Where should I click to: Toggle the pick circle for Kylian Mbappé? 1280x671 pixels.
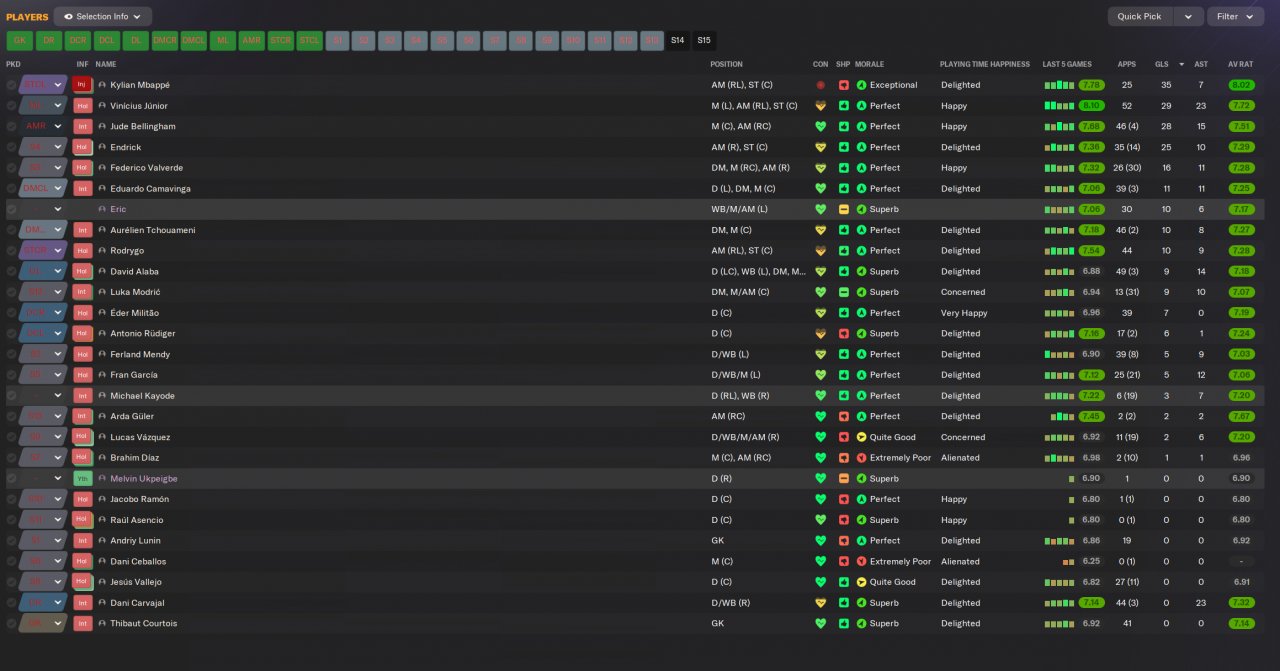[11, 85]
